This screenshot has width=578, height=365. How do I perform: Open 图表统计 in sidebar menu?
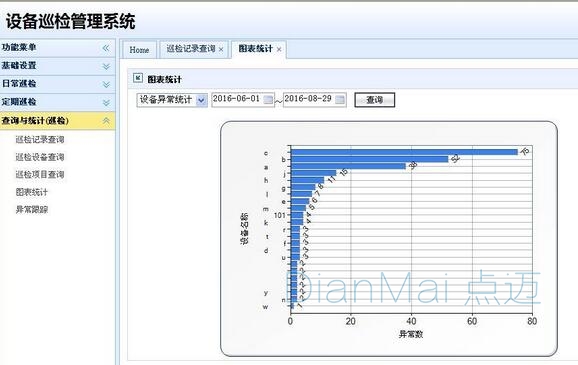pos(32,192)
